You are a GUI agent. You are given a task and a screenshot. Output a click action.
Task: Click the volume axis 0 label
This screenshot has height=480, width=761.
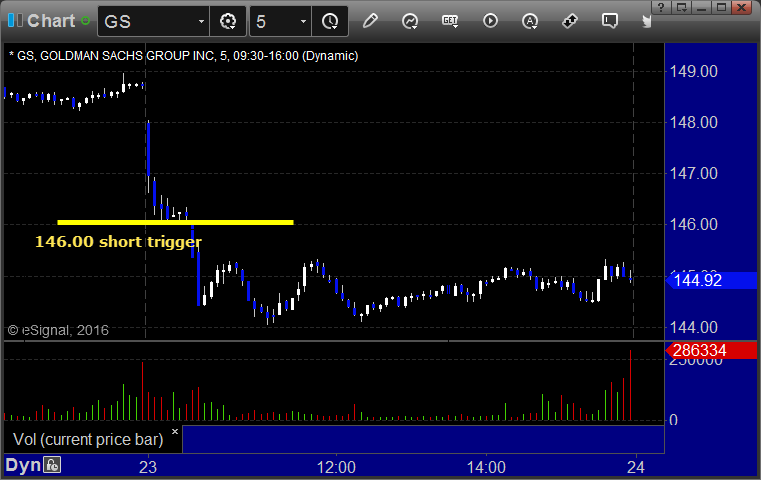[x=673, y=420]
